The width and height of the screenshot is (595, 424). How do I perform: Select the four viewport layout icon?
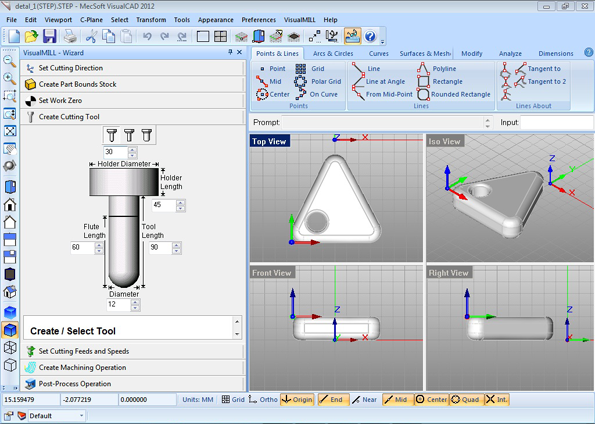(220, 36)
